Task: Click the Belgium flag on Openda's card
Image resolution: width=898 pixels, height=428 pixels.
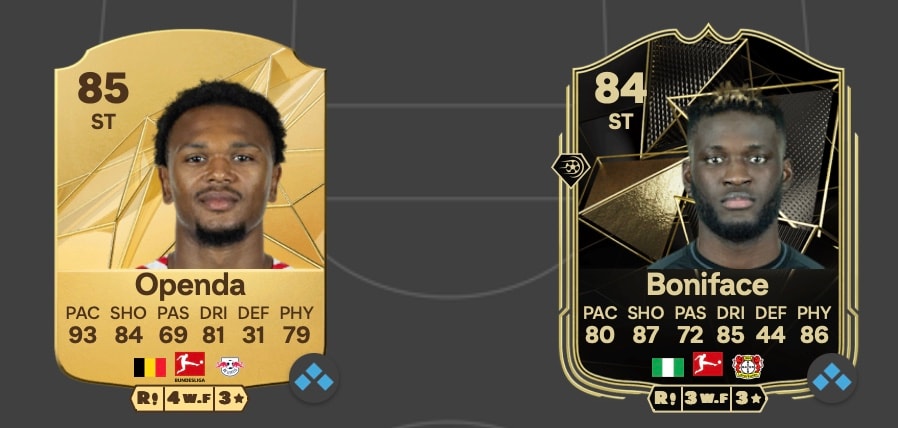Action: pos(149,367)
